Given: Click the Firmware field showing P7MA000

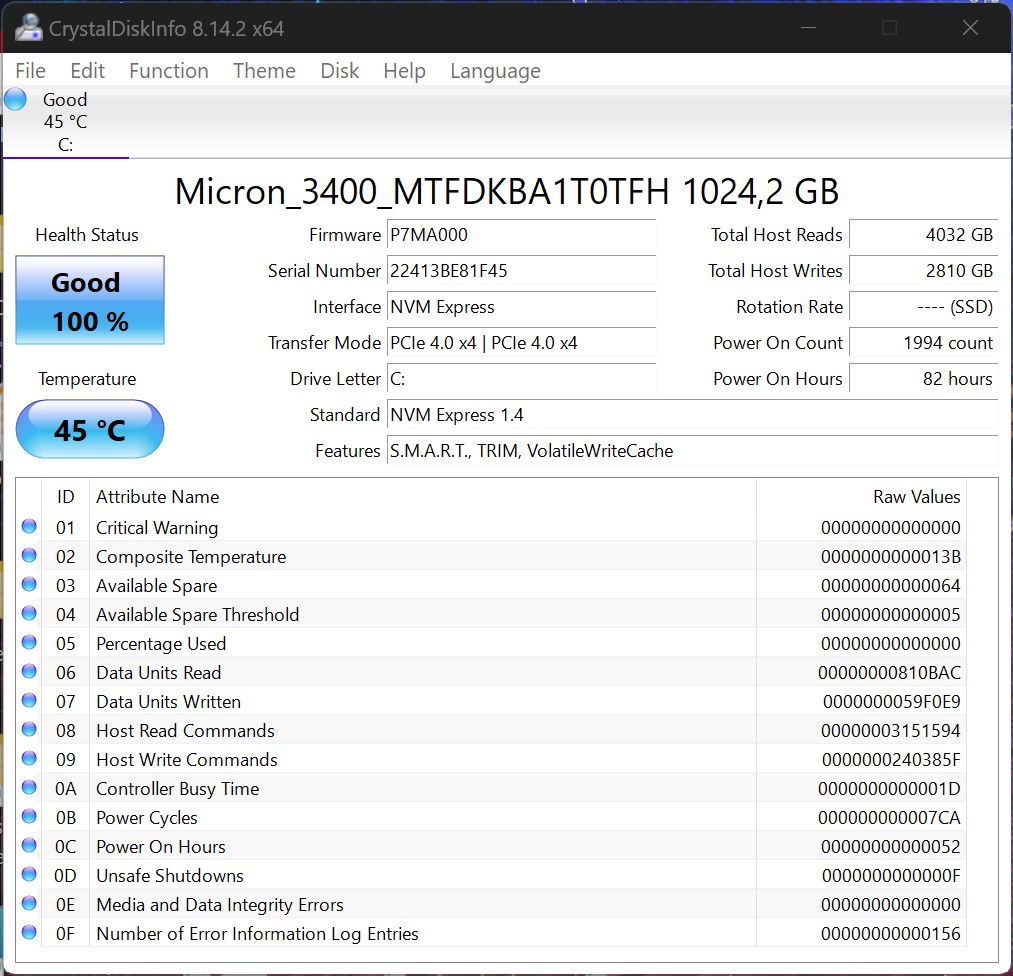Looking at the screenshot, I should point(521,234).
